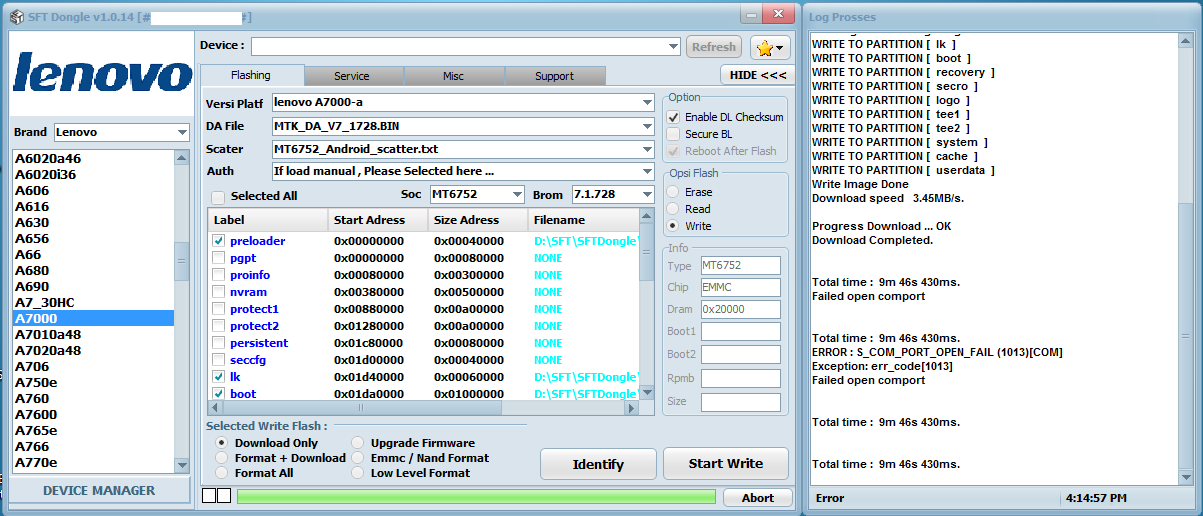Select model A7010a48 in the list
Image resolution: width=1203 pixels, height=516 pixels.
click(x=93, y=334)
